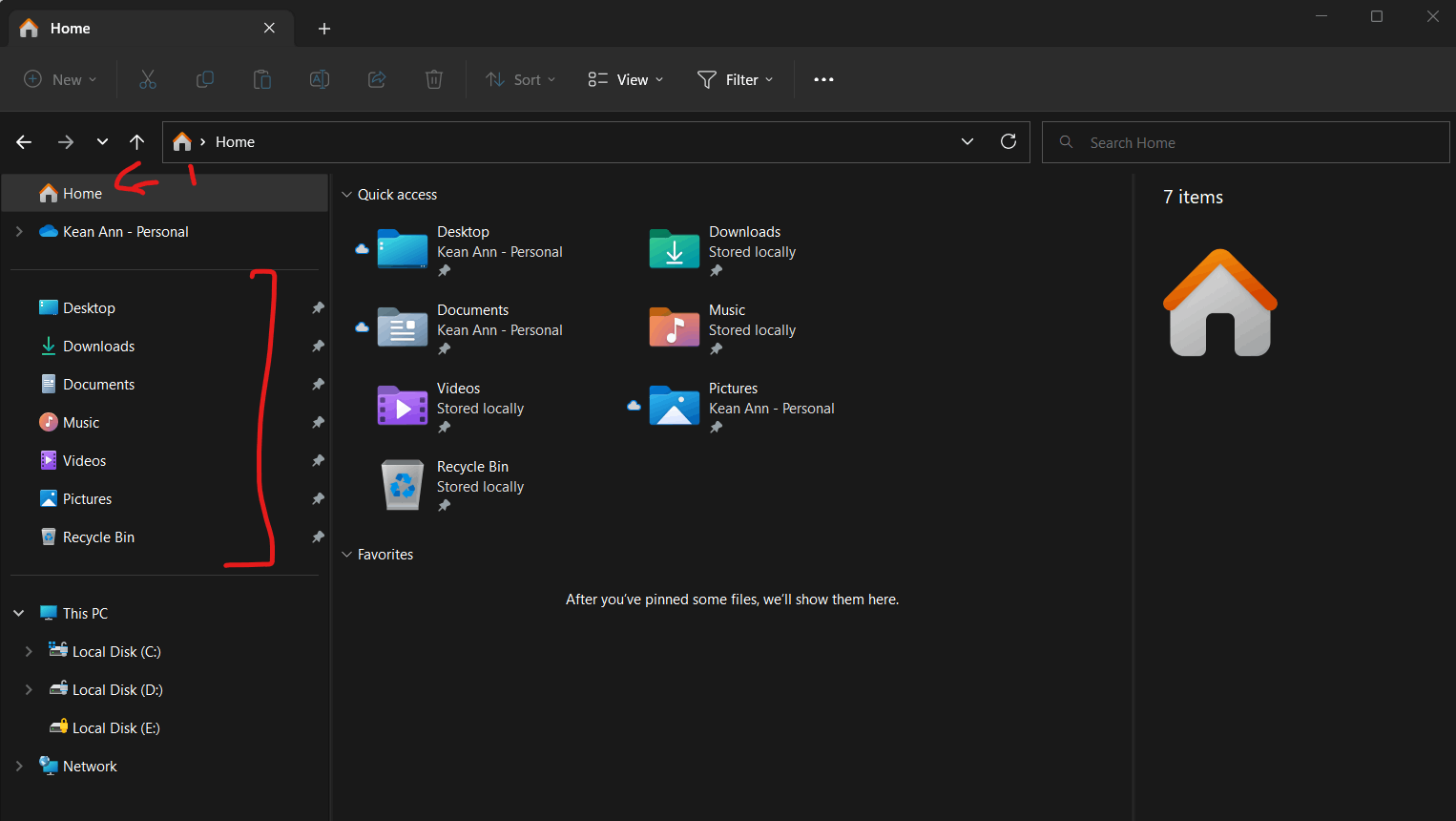Click the New button in toolbar
The width and height of the screenshot is (1456, 821).
59,79
